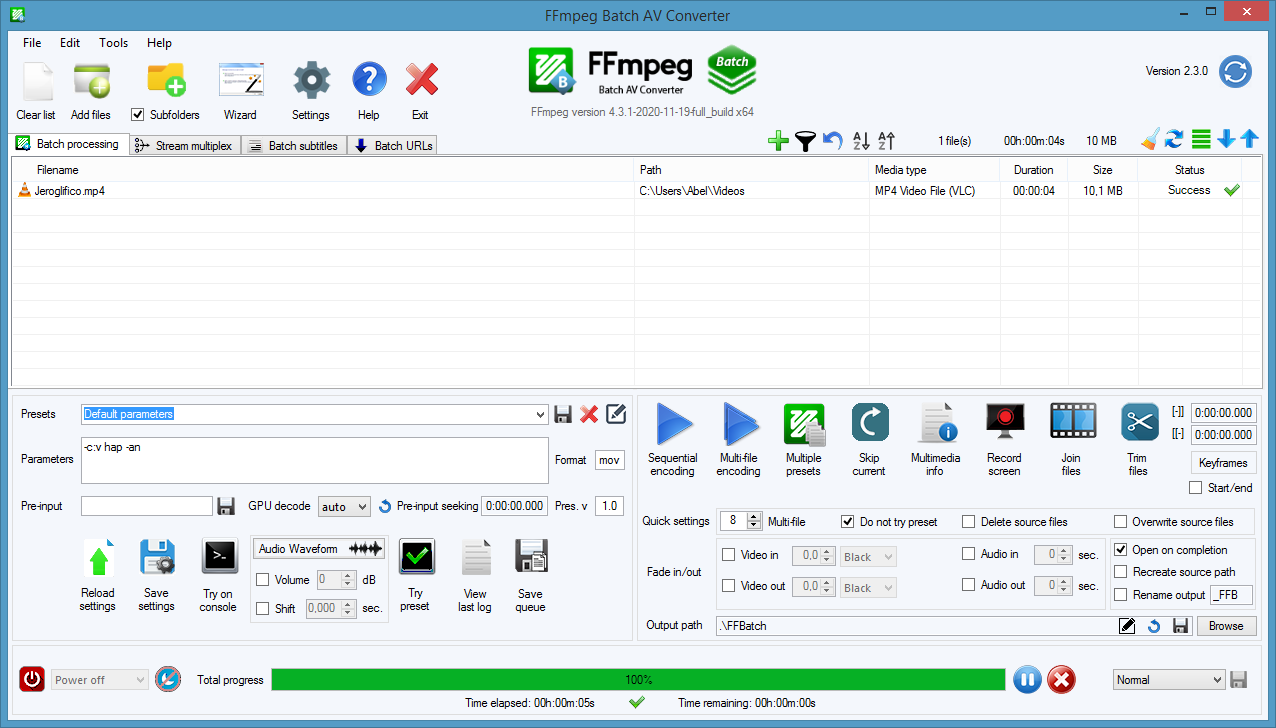Enable Overwrite source files
Screen dimensions: 1276x728
pos(1121,521)
